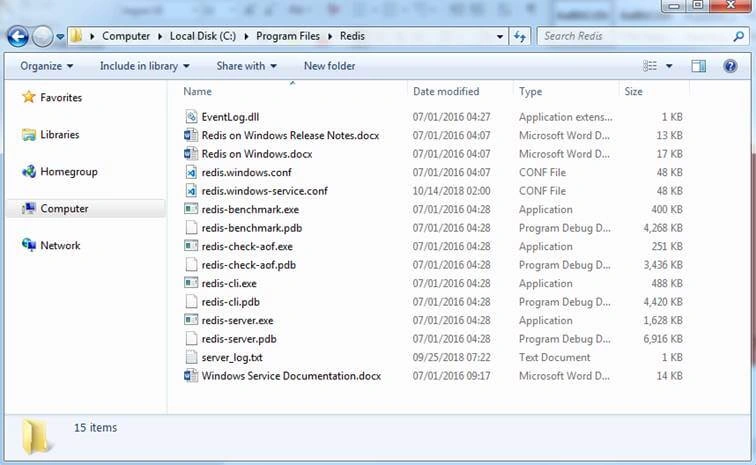756x465 pixels.
Task: Click the Change your view icon
Action: (x=650, y=66)
